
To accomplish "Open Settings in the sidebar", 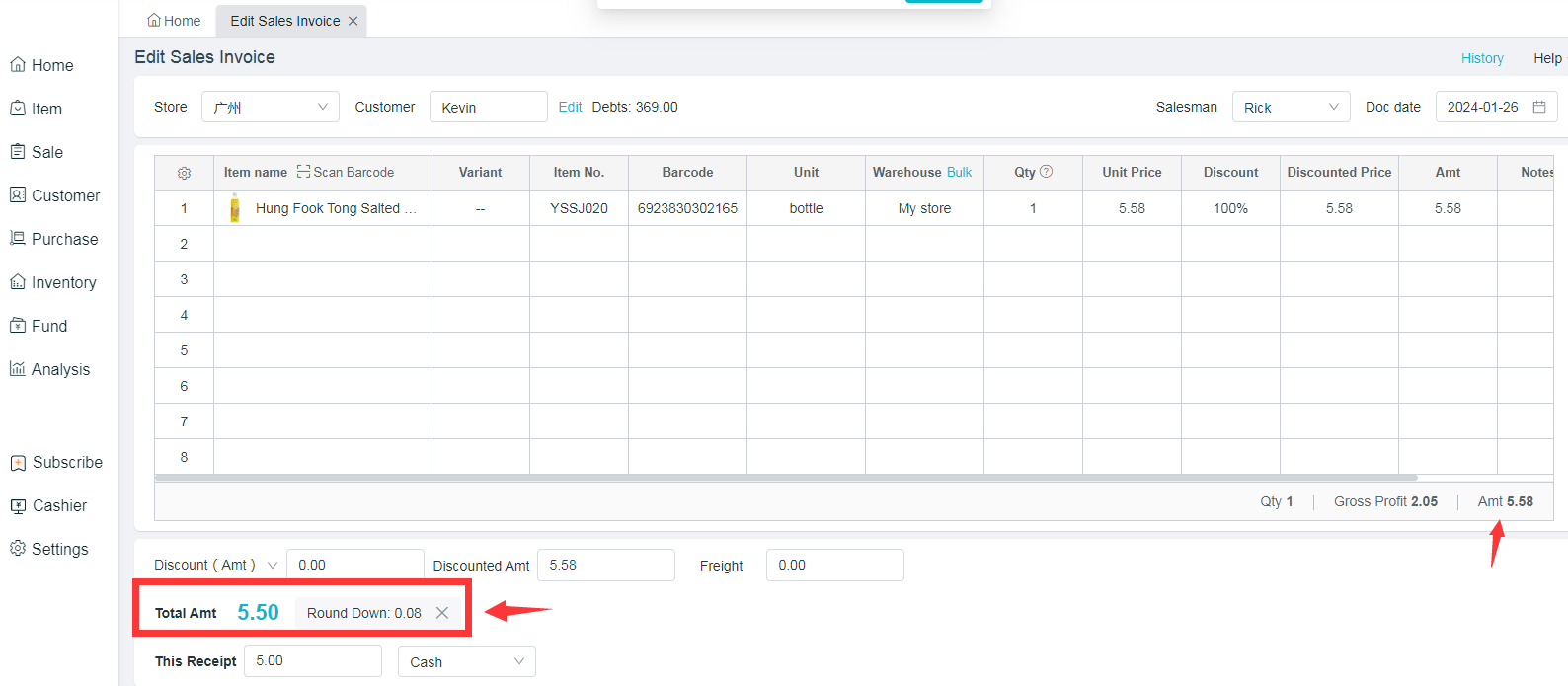I will [59, 549].
